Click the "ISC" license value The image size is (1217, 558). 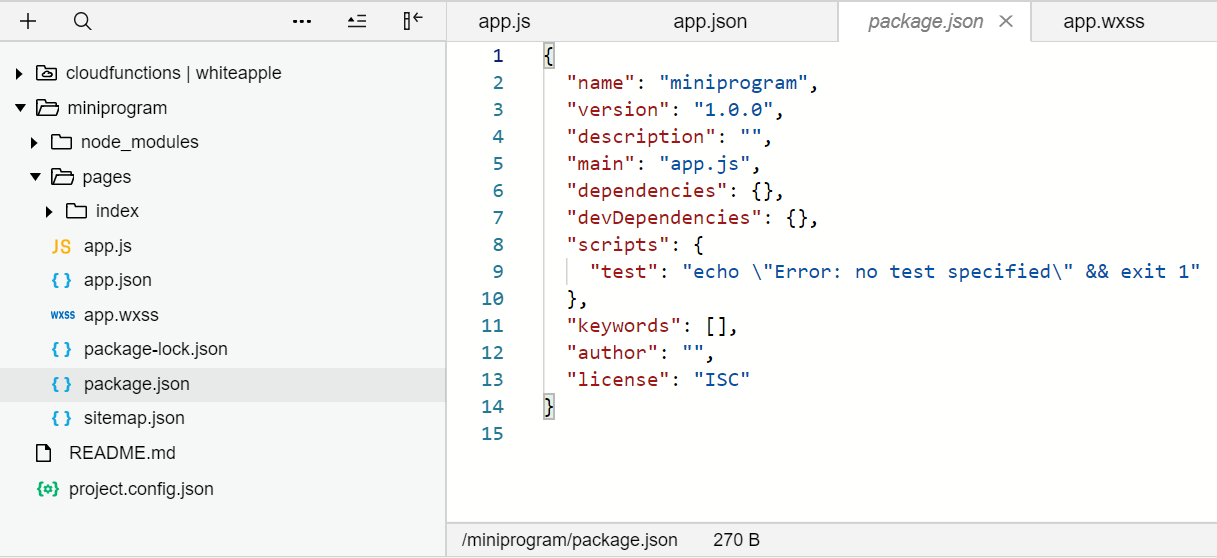tap(722, 380)
